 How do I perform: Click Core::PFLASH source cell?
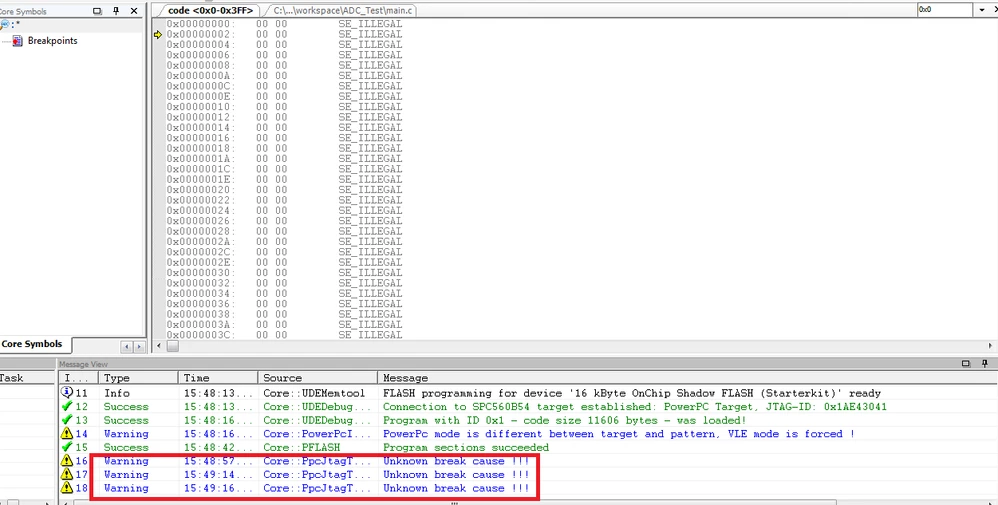(x=302, y=448)
